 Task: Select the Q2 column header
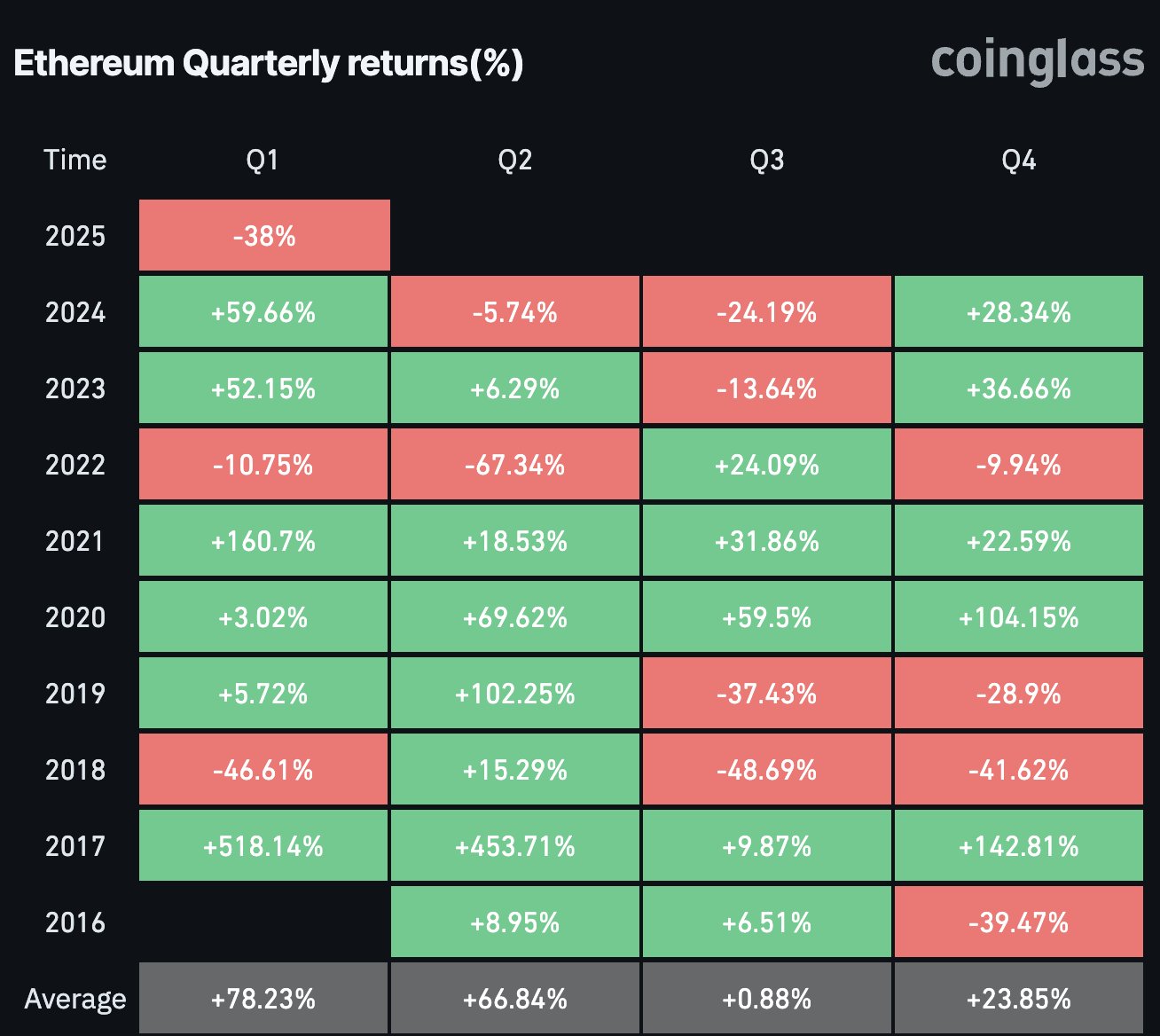tap(514, 160)
